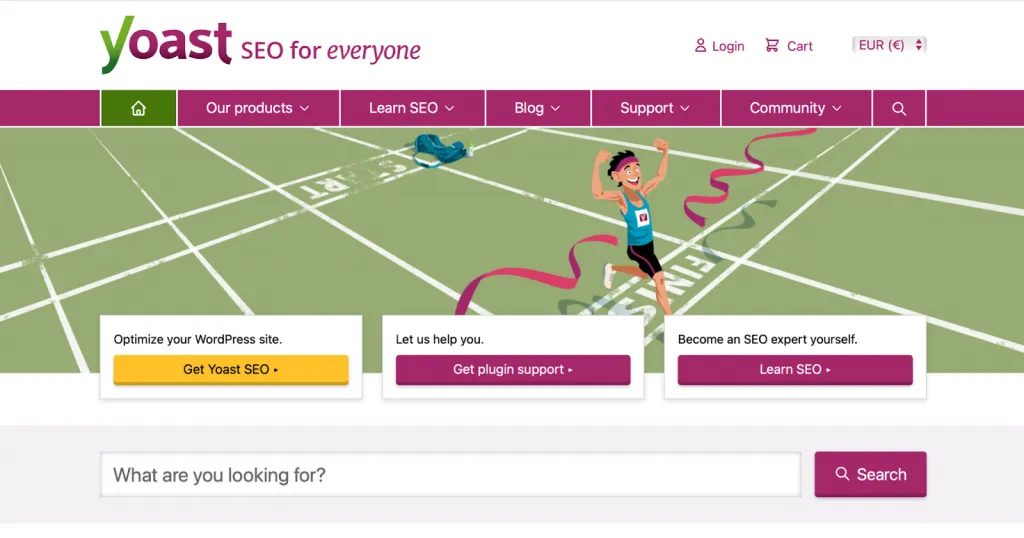
Task: Click the 'SEO for everyone' tagline
Action: click(x=330, y=51)
